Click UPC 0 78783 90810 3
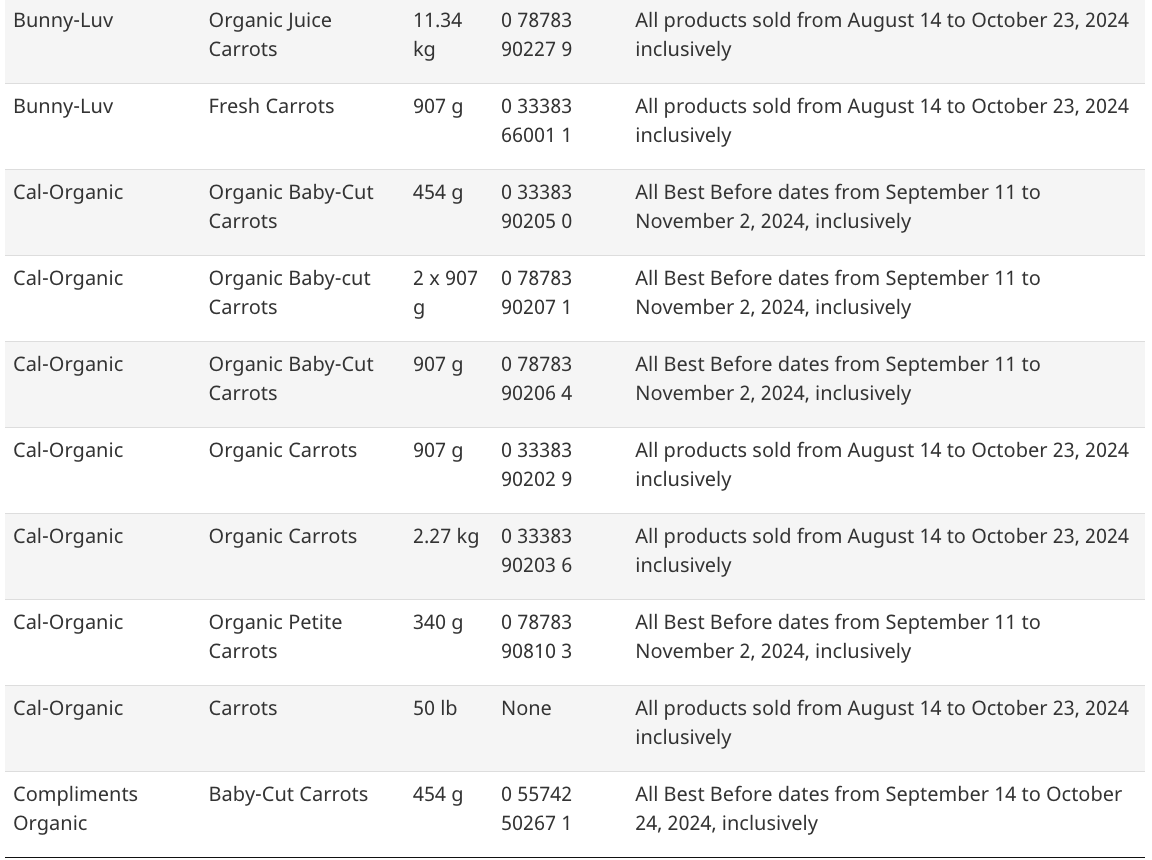Screen dimensions: 1152x860 pos(536,636)
